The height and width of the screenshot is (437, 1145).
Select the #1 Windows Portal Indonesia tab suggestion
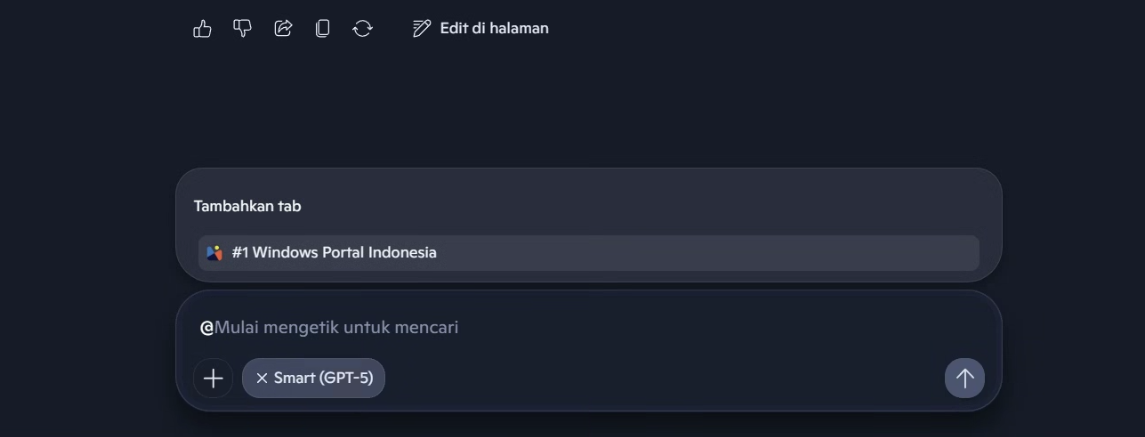coord(334,253)
